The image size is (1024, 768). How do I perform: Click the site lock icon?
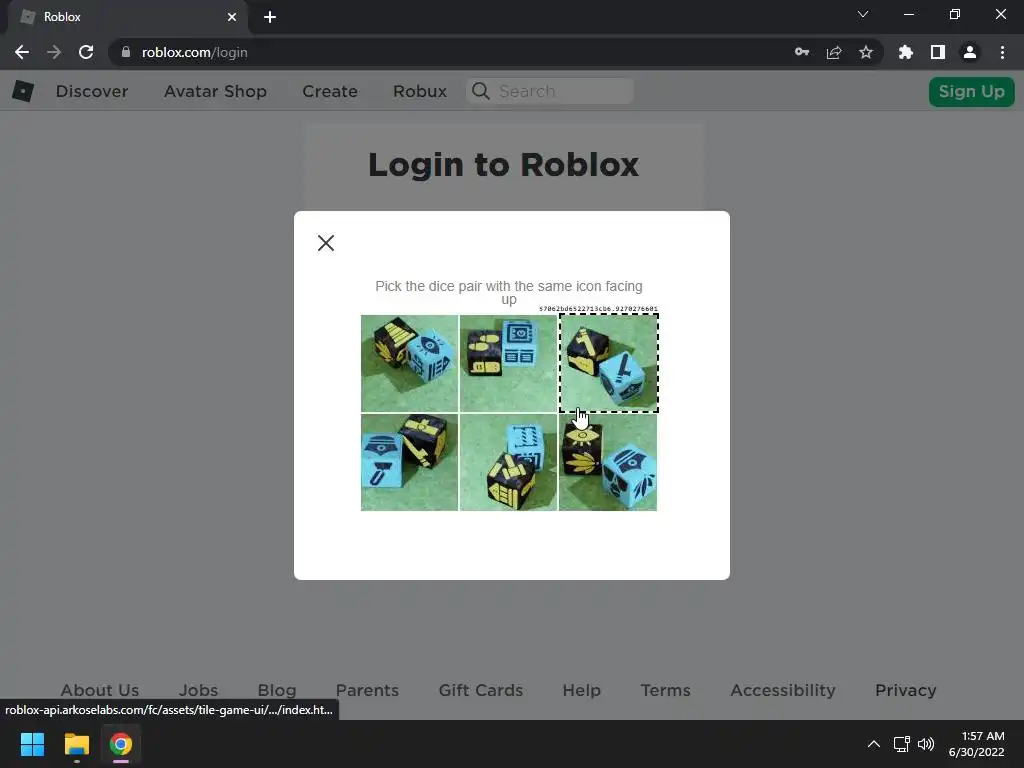coord(126,52)
